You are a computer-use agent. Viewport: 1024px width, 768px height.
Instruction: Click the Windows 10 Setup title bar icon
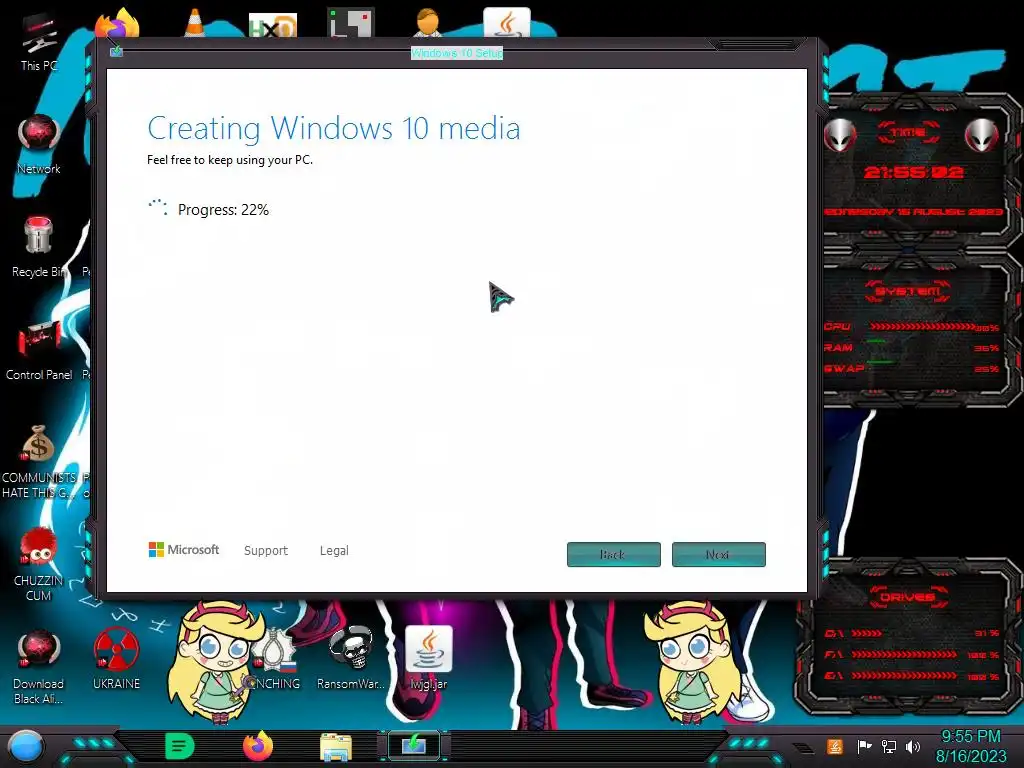pos(116,52)
